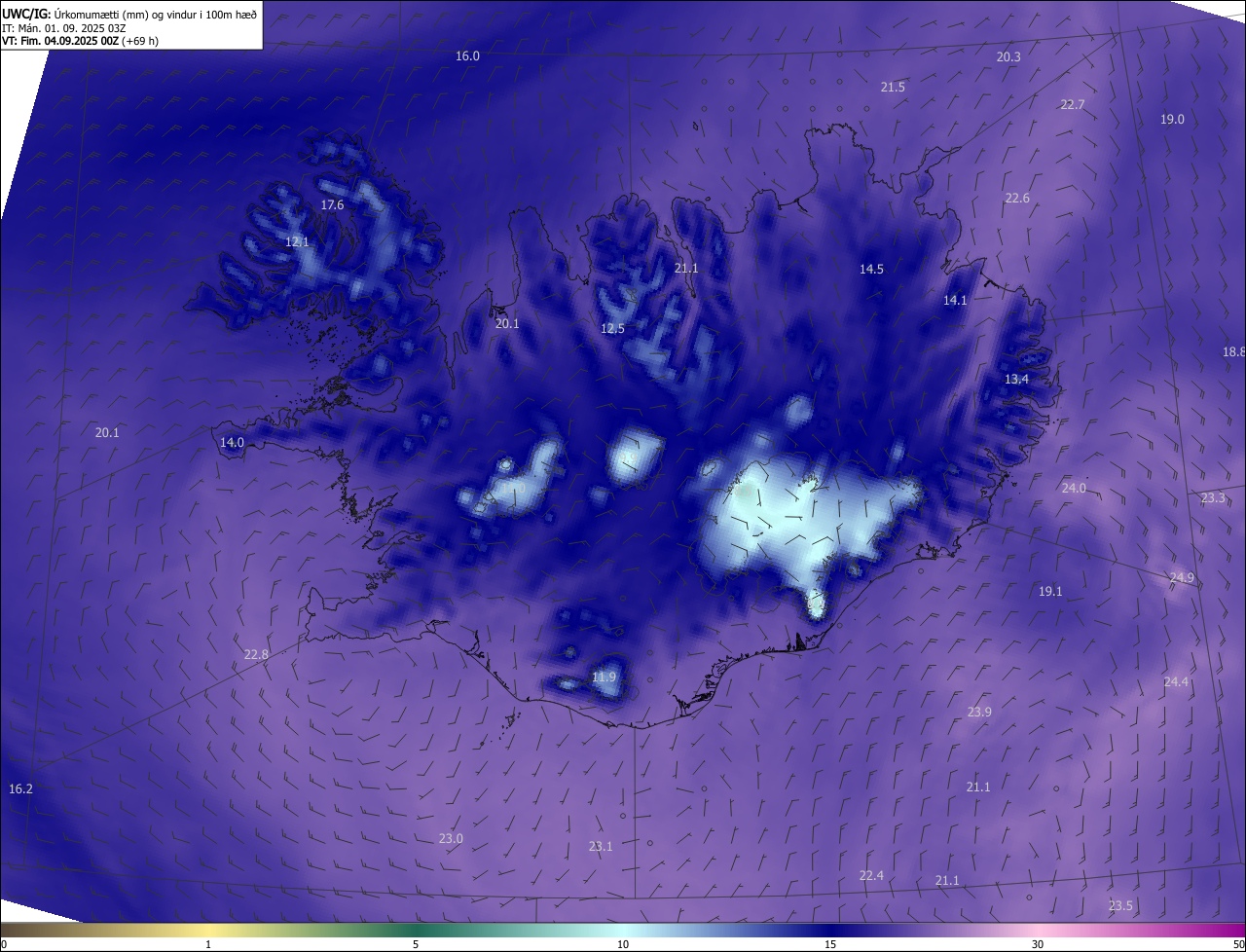Click the 22.8 value label
1246x952 pixels.
(256, 655)
